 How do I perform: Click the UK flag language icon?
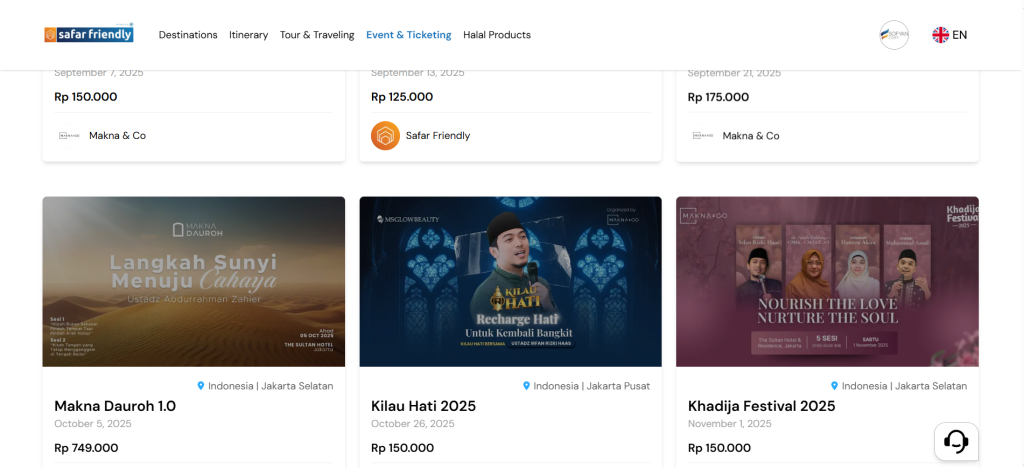tap(940, 35)
